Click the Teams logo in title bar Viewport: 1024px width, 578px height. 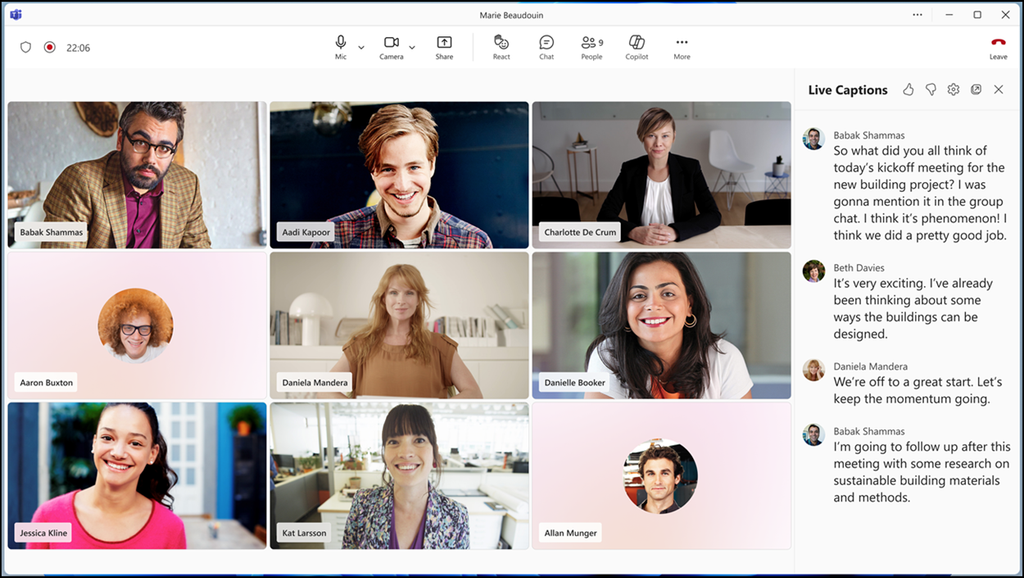point(16,14)
